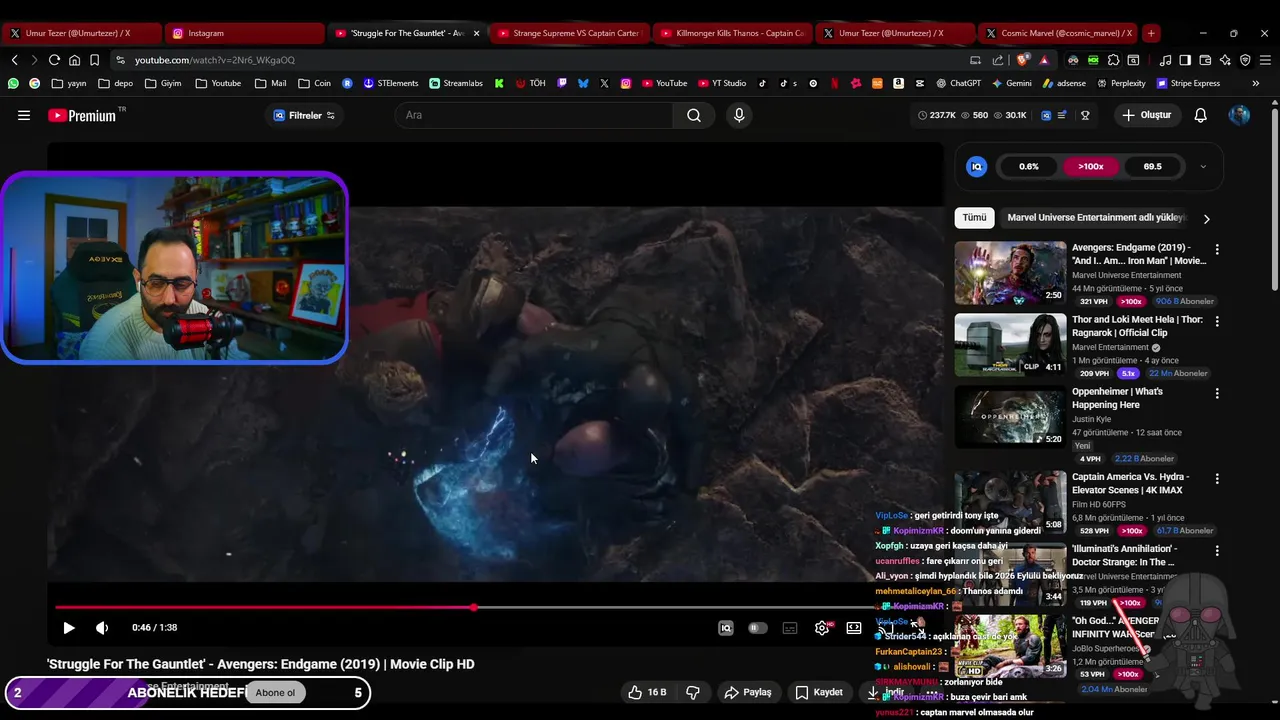This screenshot has height=720, width=1280.
Task: Go back to previous page
Action: (x=14, y=60)
